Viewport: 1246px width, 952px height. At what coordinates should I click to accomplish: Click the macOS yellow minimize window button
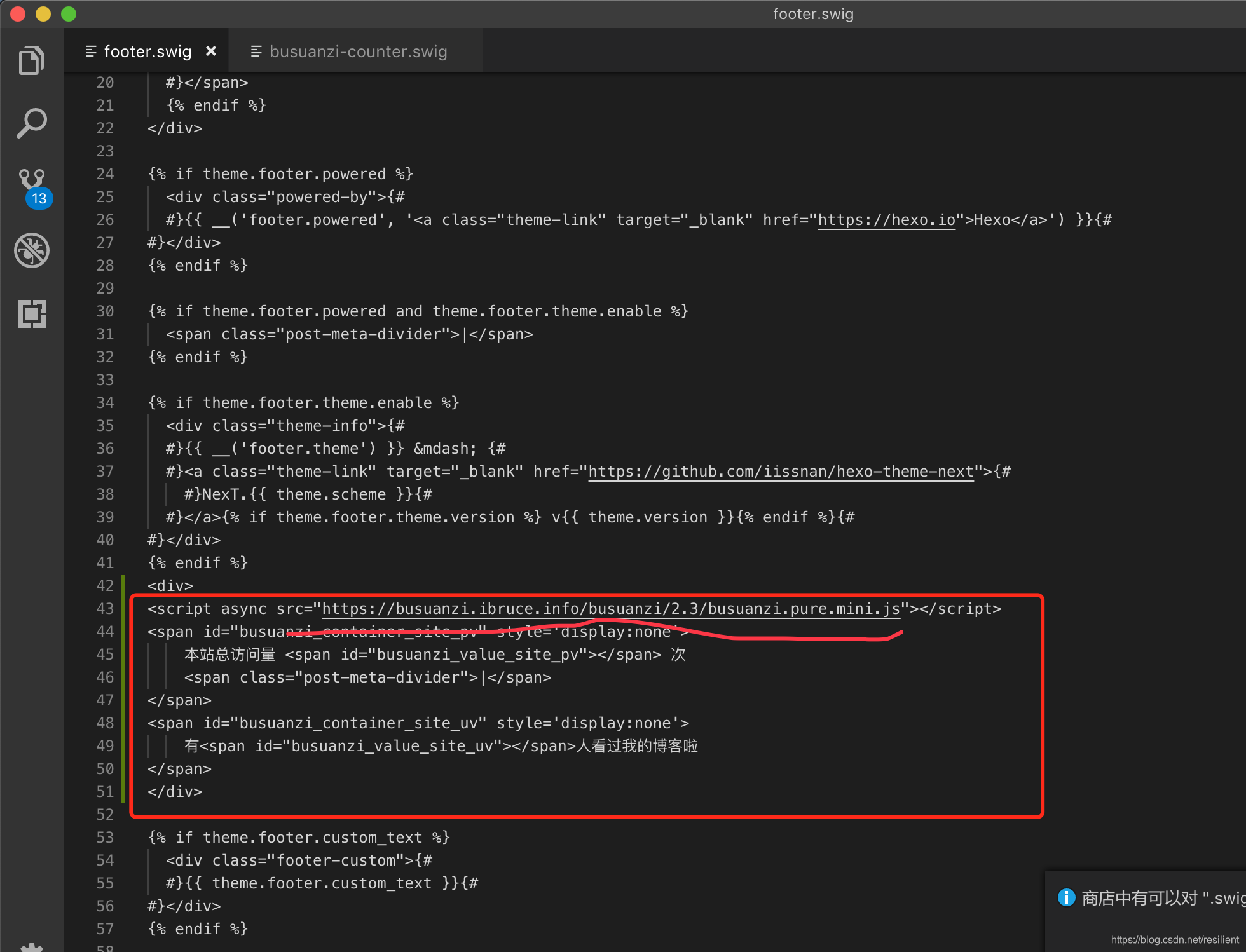click(x=43, y=14)
